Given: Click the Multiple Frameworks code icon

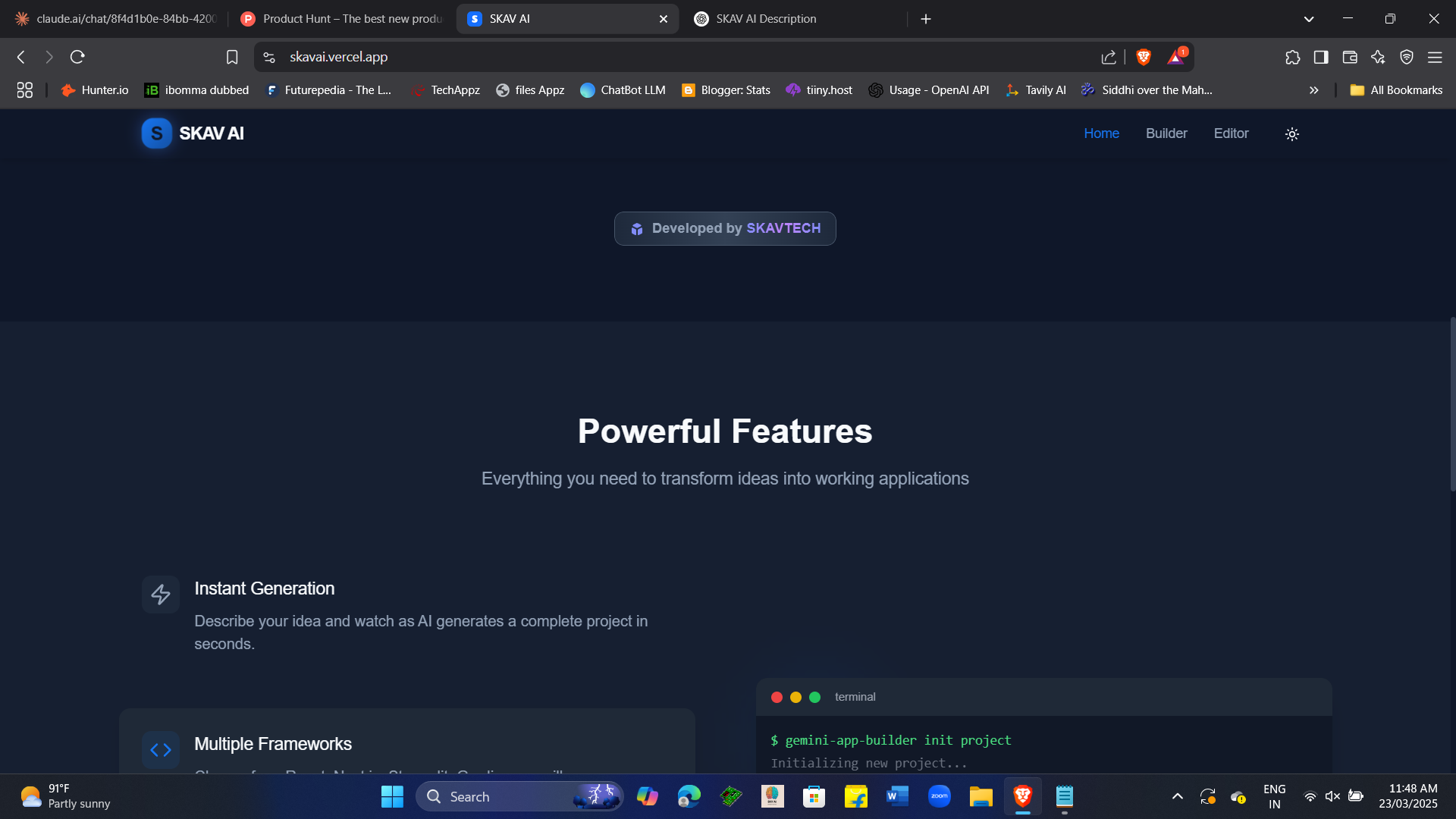Looking at the screenshot, I should (x=161, y=750).
